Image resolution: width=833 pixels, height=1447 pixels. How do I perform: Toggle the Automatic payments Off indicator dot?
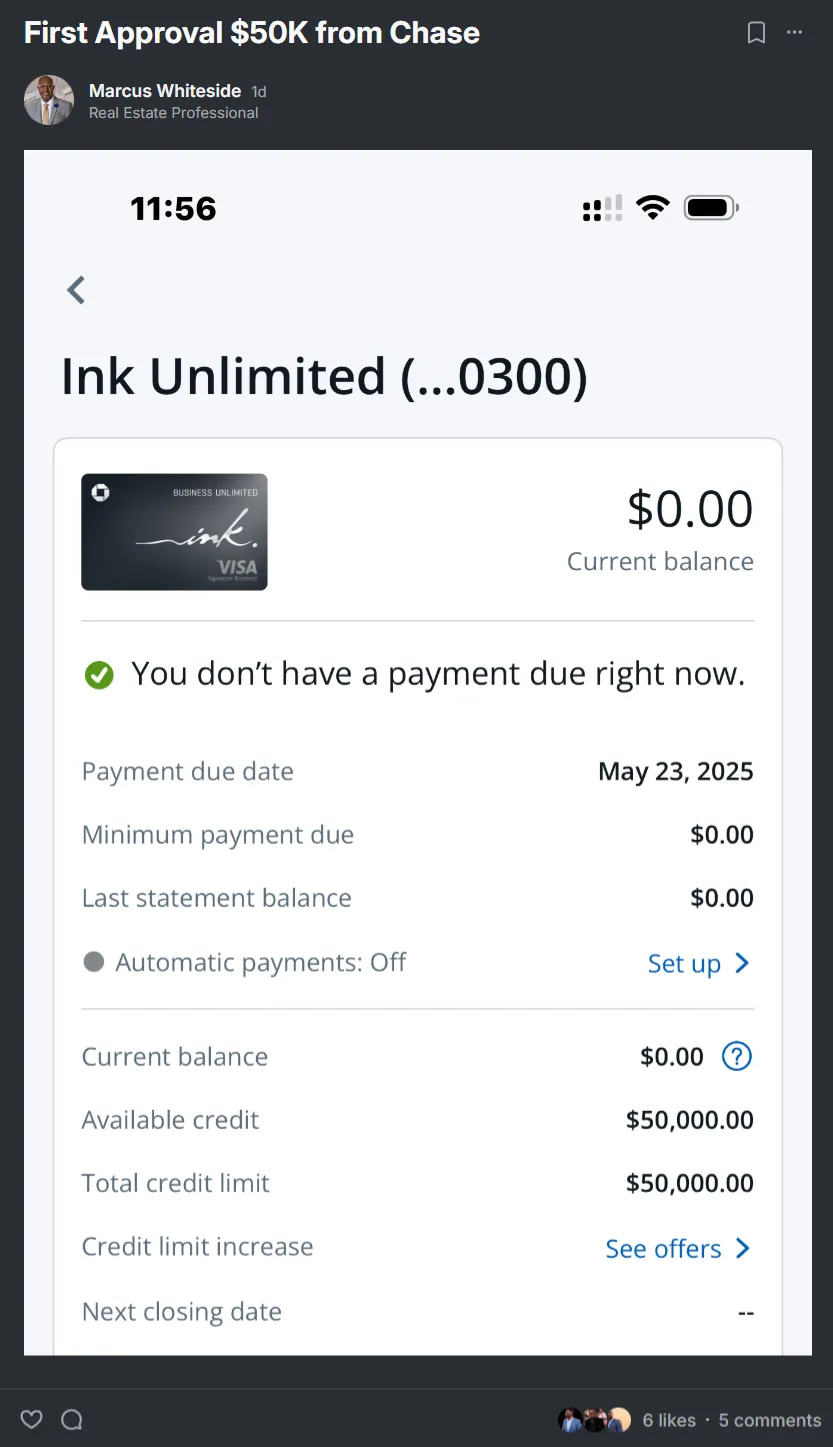click(94, 962)
